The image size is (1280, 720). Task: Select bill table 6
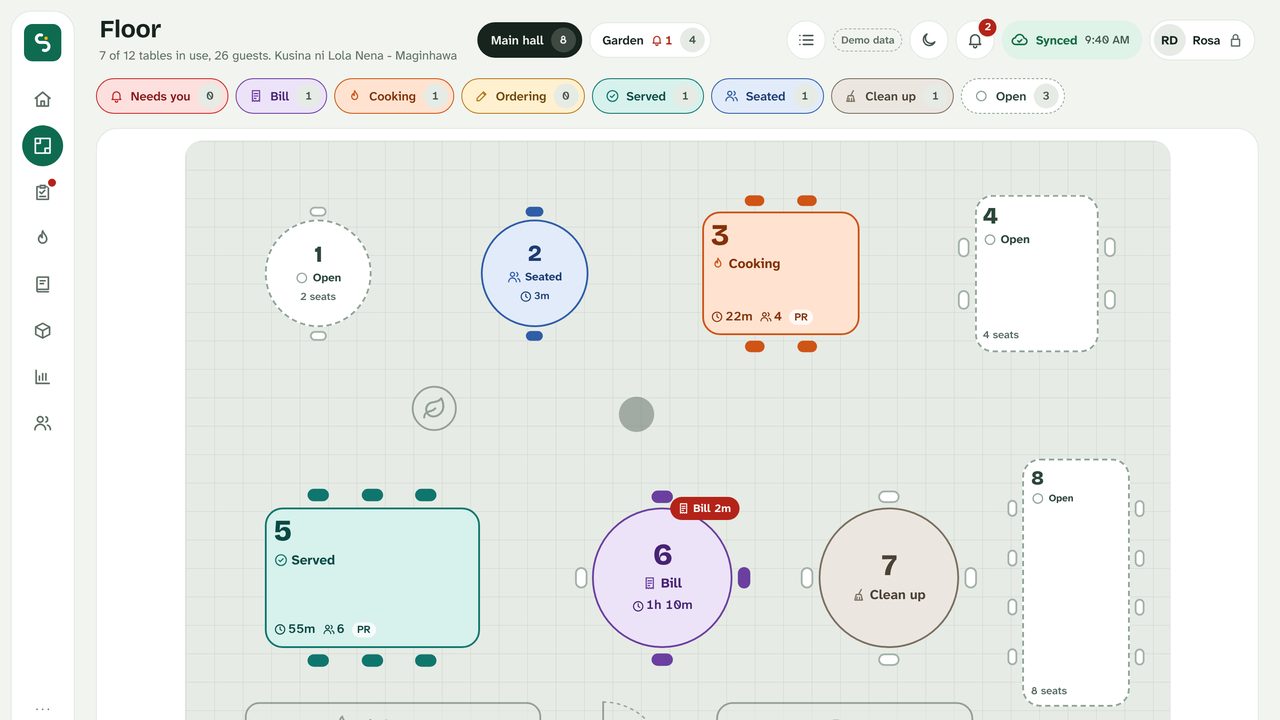pos(662,578)
